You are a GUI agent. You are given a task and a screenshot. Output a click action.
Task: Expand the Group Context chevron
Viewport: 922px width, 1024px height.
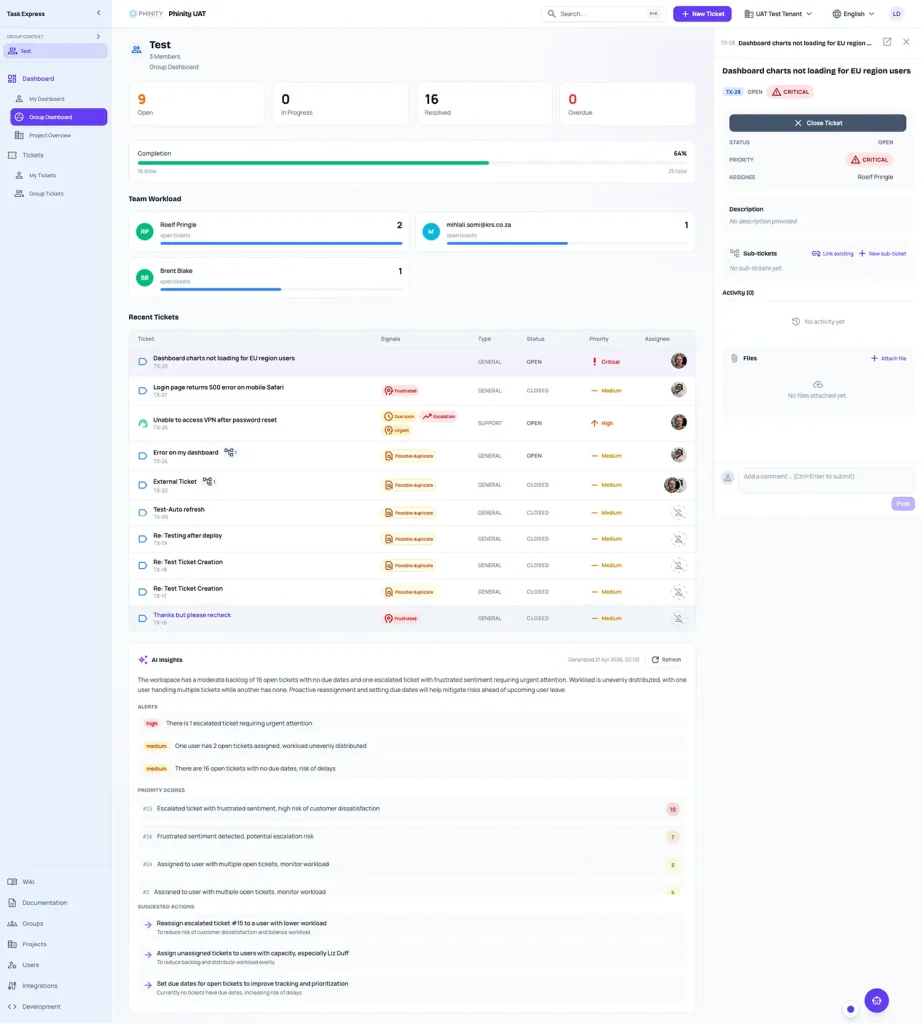98,36
